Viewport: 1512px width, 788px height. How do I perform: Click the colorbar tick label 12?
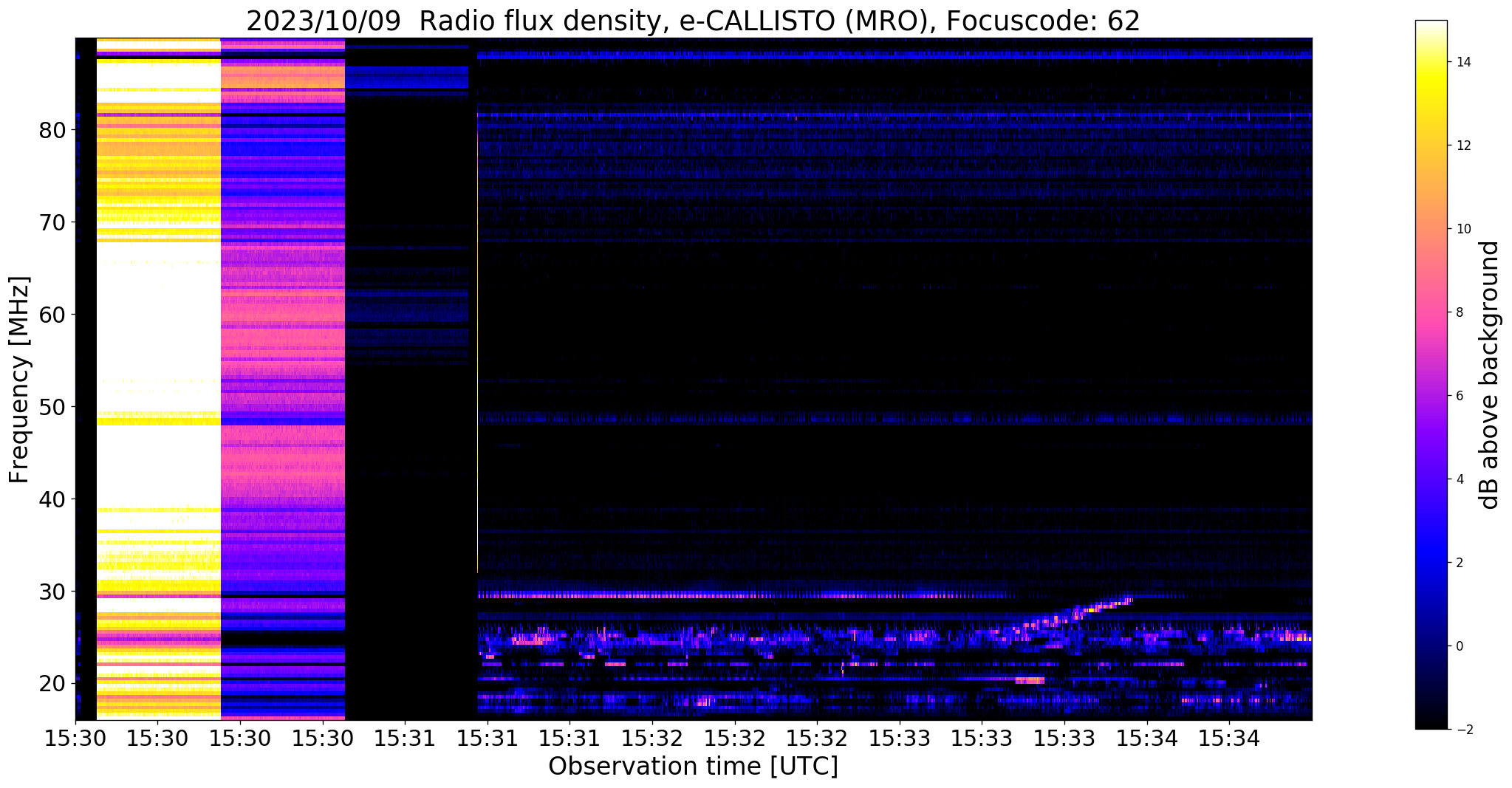tap(1463, 145)
